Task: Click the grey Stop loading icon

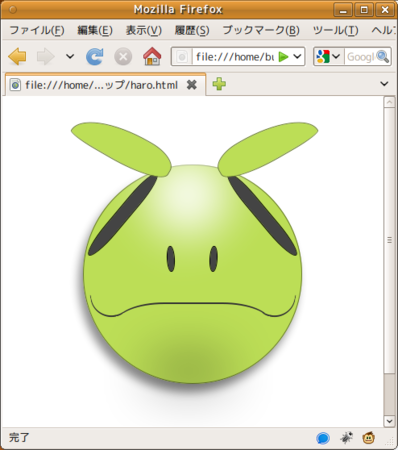Action: click(x=123, y=57)
